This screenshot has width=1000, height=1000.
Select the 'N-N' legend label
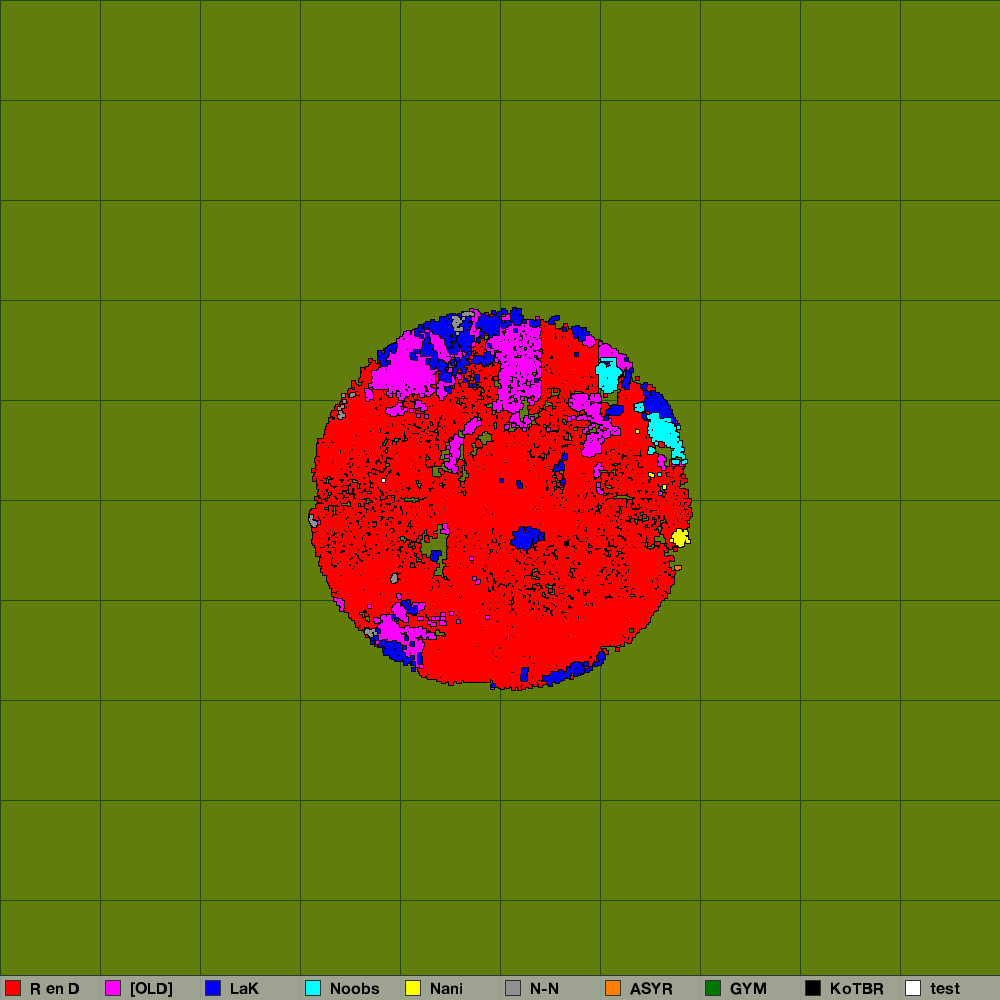tap(545, 989)
